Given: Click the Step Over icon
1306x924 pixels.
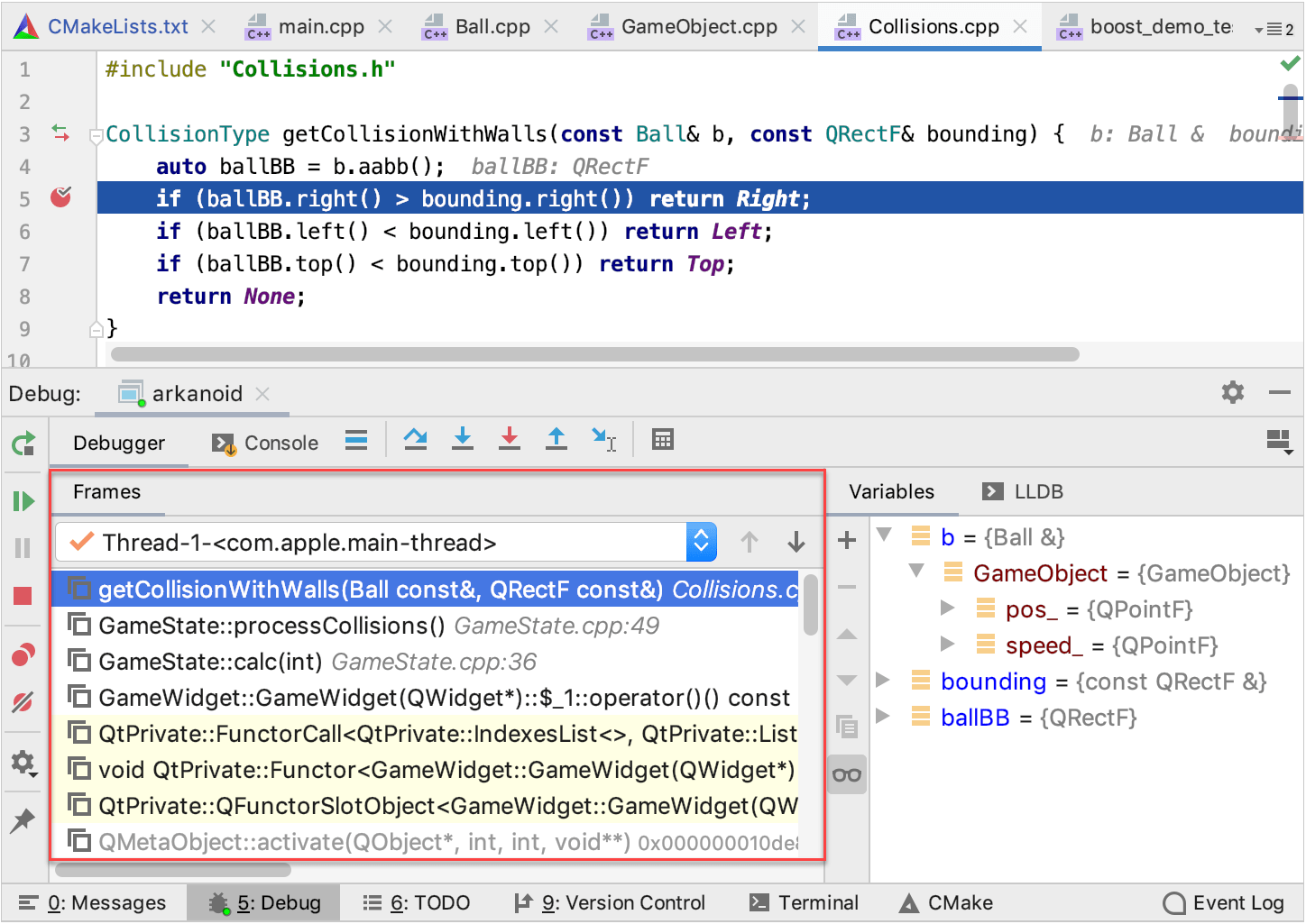Looking at the screenshot, I should tap(415, 439).
